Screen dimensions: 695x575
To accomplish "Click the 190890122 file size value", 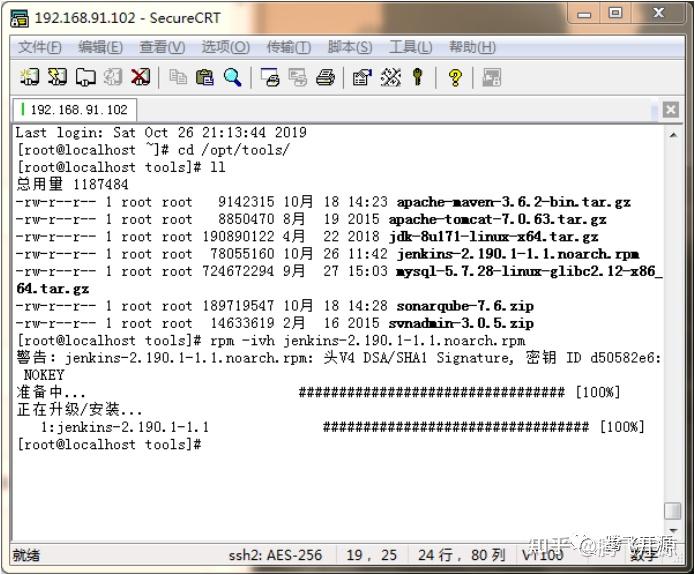I will [238, 237].
